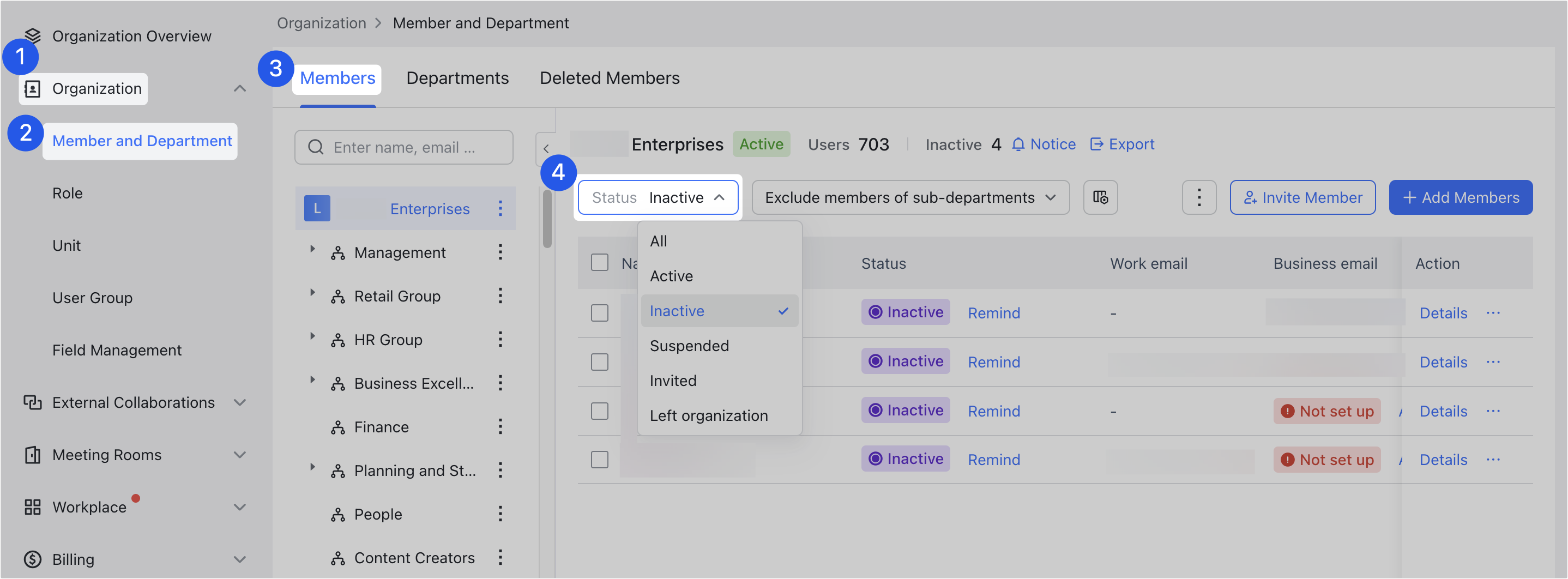Viewport: 1568px width, 579px height.
Task: Choose Left organization in the status list
Action: 719,415
